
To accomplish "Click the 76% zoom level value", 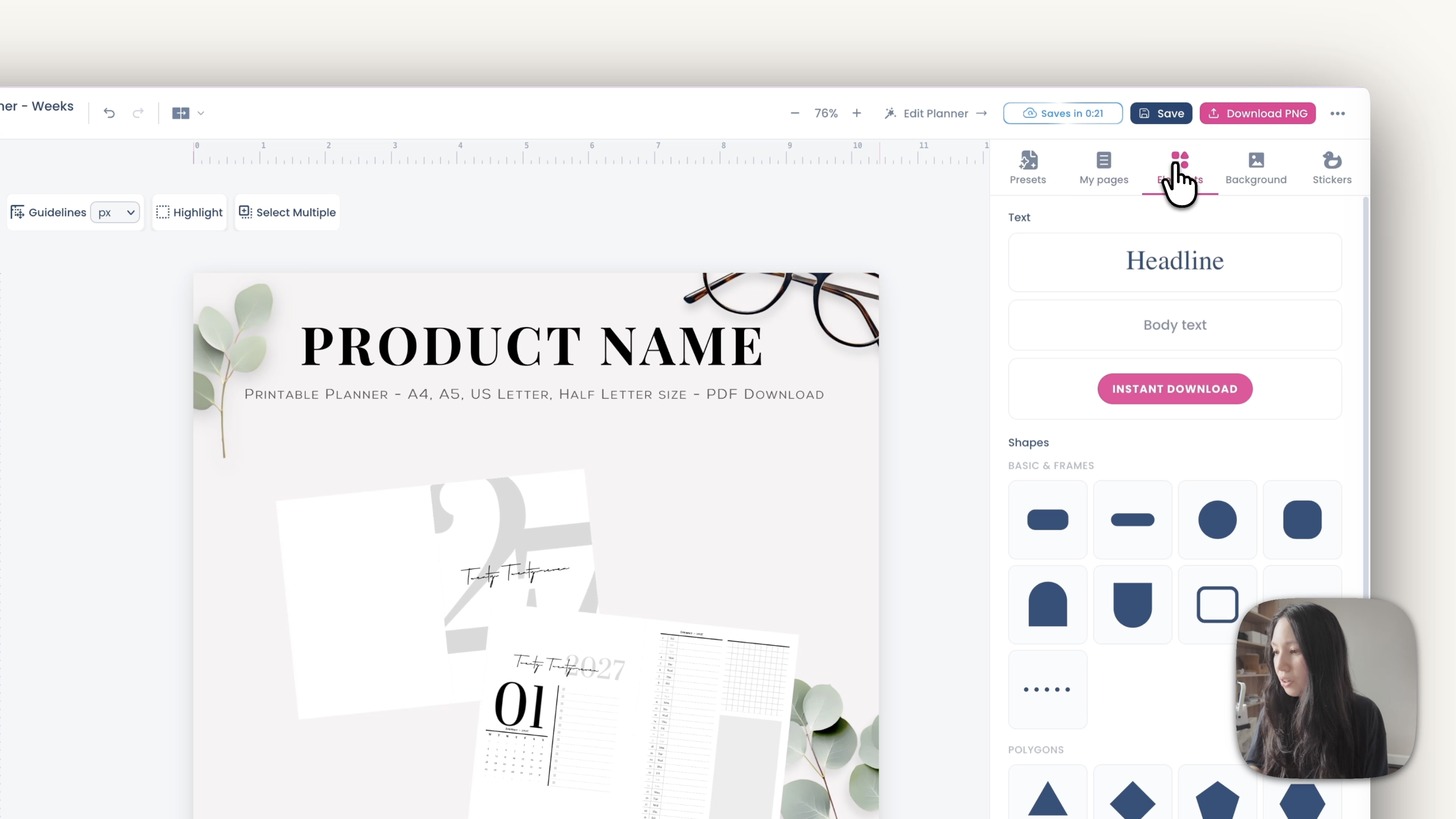I will 826,113.
